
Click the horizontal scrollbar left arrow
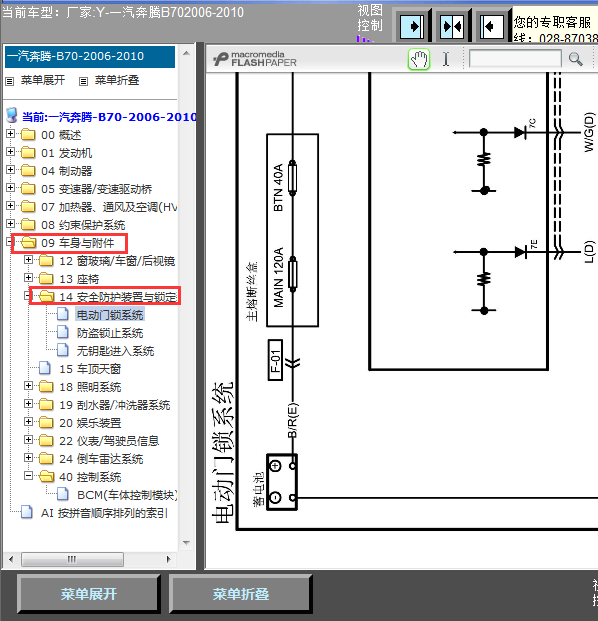tap(11, 559)
